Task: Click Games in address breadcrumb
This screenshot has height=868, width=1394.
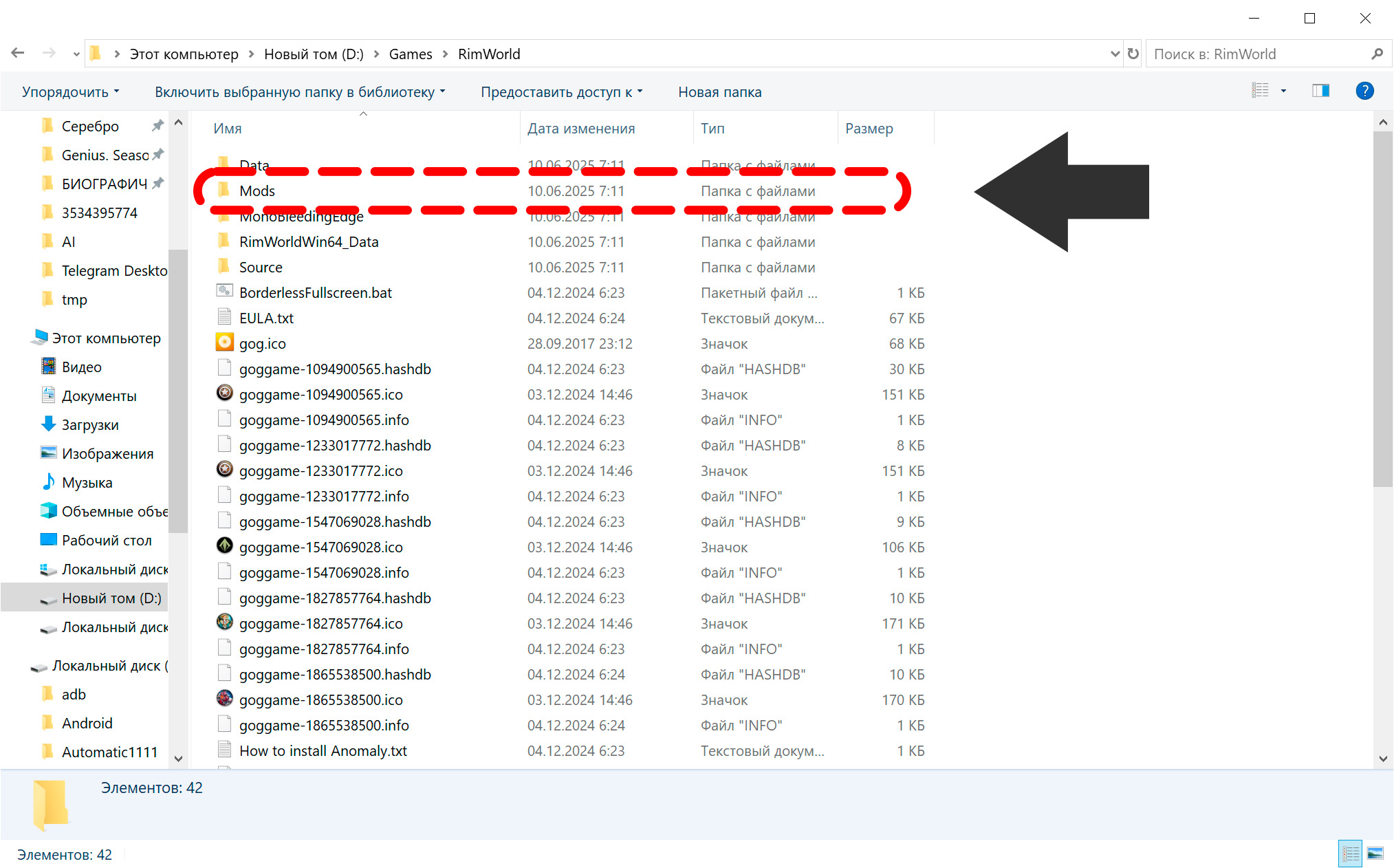Action: pyautogui.click(x=411, y=54)
